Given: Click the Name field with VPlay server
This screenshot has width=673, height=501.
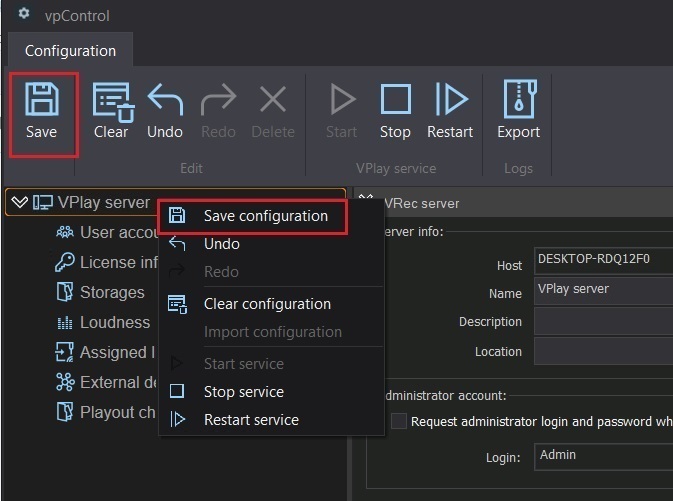Looking at the screenshot, I should pos(603,290).
